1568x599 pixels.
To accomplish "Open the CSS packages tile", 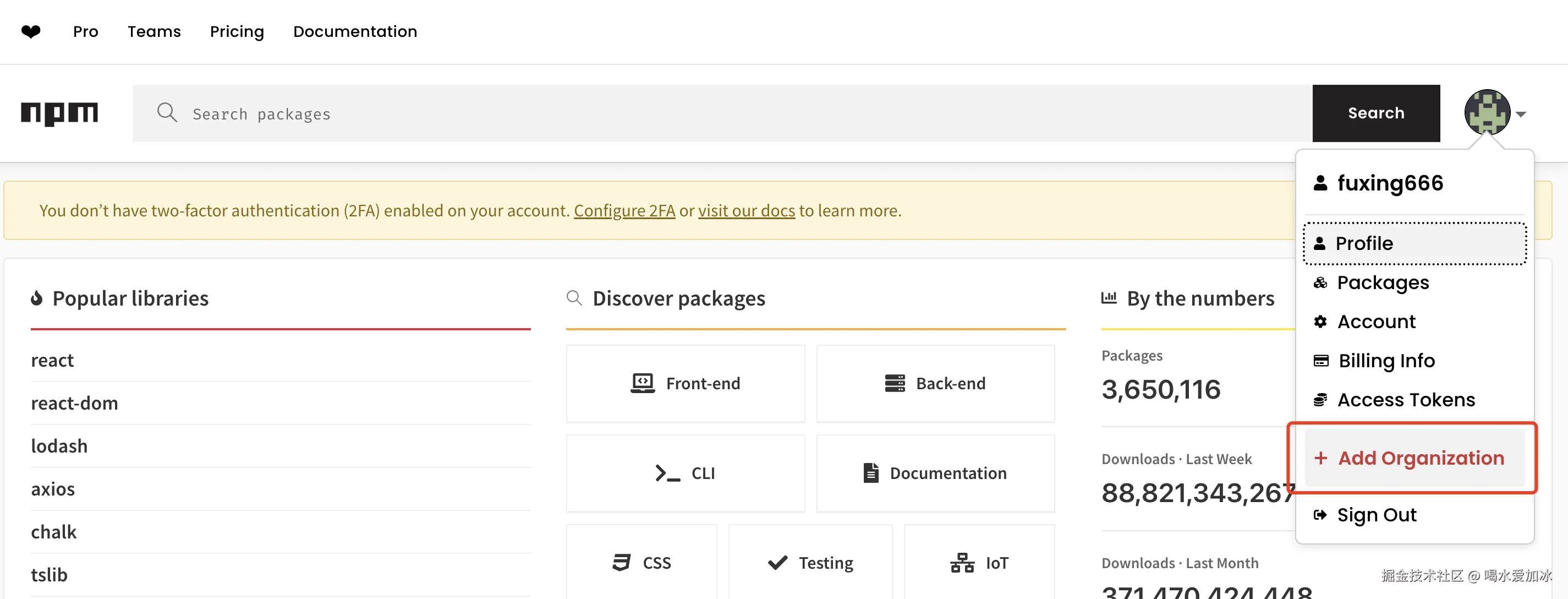I will click(641, 563).
